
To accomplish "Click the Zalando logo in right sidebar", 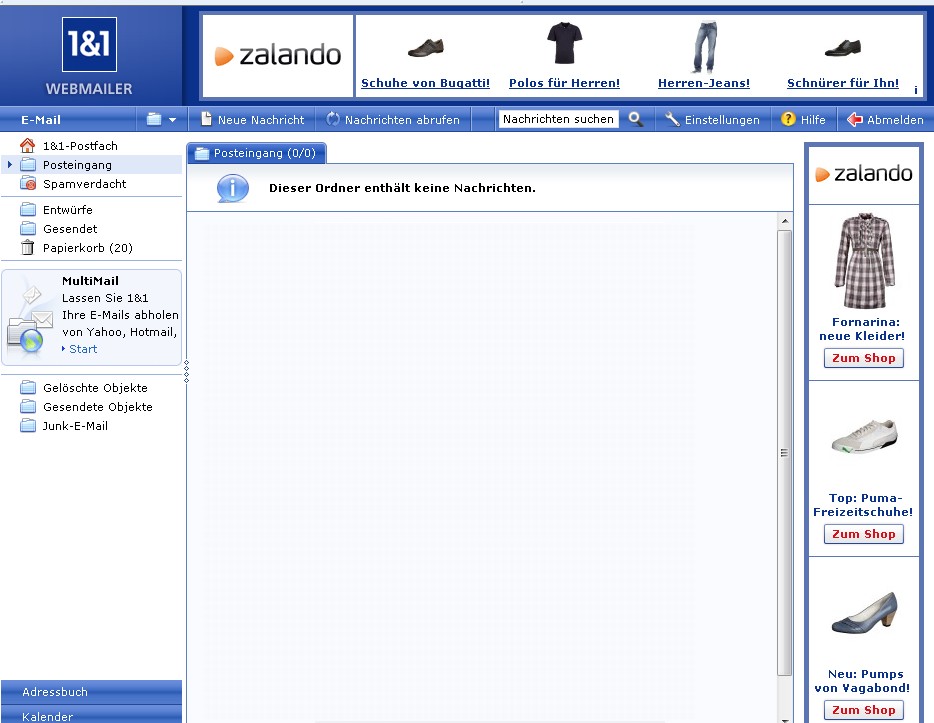I will pos(864,174).
